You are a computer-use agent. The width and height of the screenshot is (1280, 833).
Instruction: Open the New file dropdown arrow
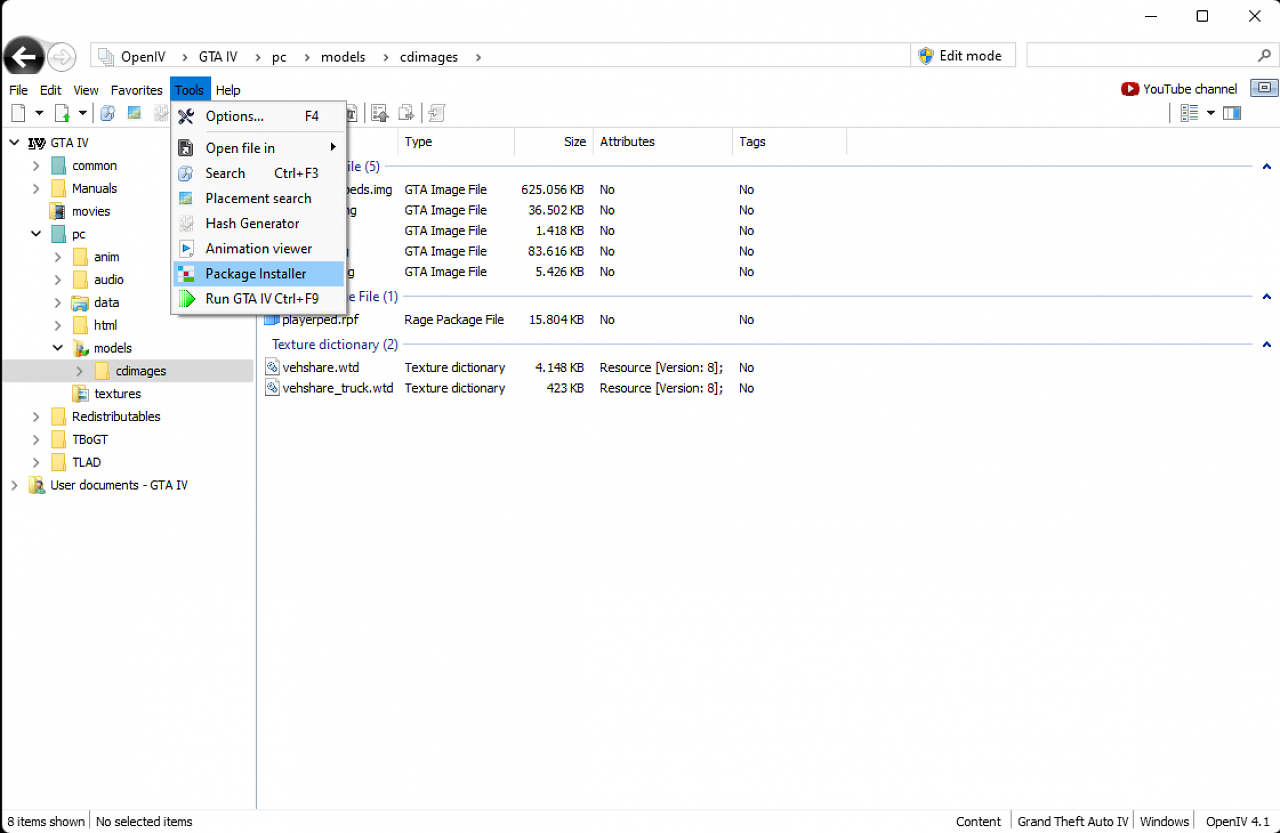[x=40, y=113]
